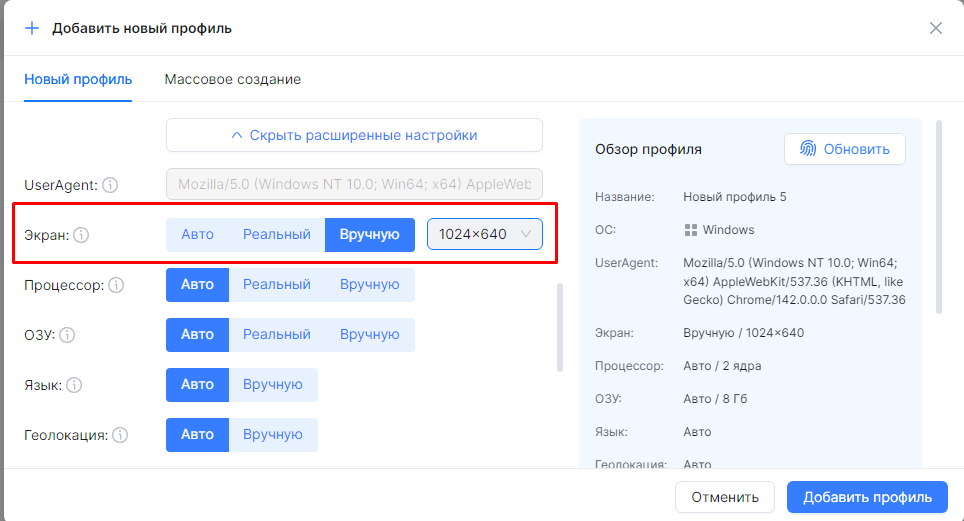The width and height of the screenshot is (964, 521).
Task: Click the Геолокация info icon
Action: click(x=120, y=435)
